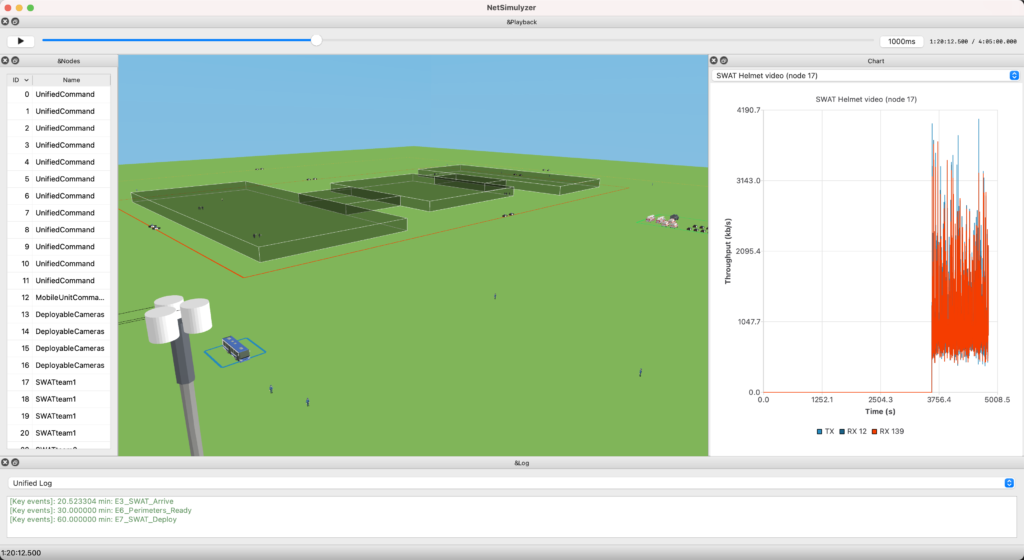Open the SWAT Helmet video chart dropdown
1024x560 pixels.
[865, 75]
